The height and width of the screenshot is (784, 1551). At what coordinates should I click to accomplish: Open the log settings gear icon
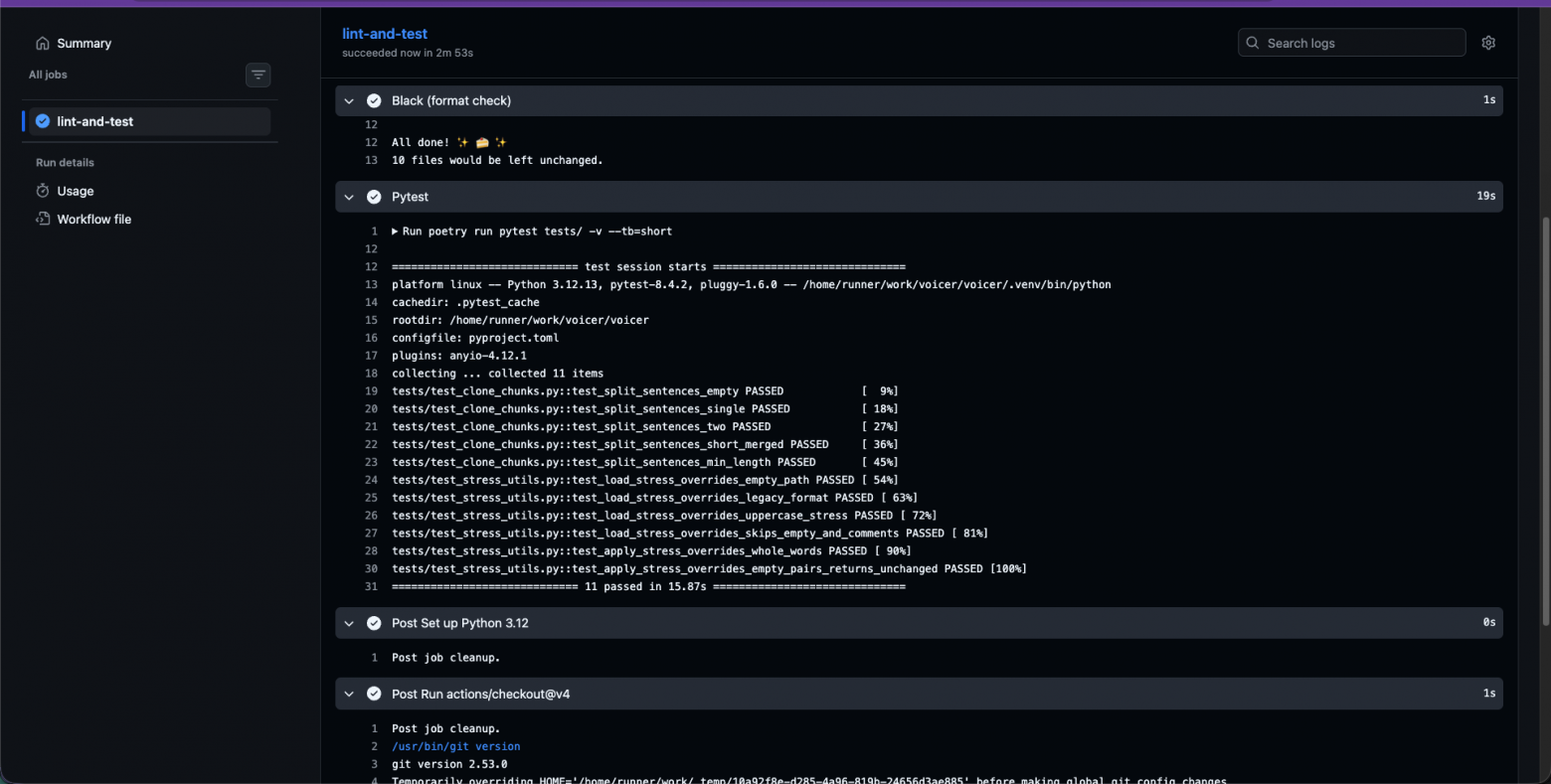point(1487,43)
